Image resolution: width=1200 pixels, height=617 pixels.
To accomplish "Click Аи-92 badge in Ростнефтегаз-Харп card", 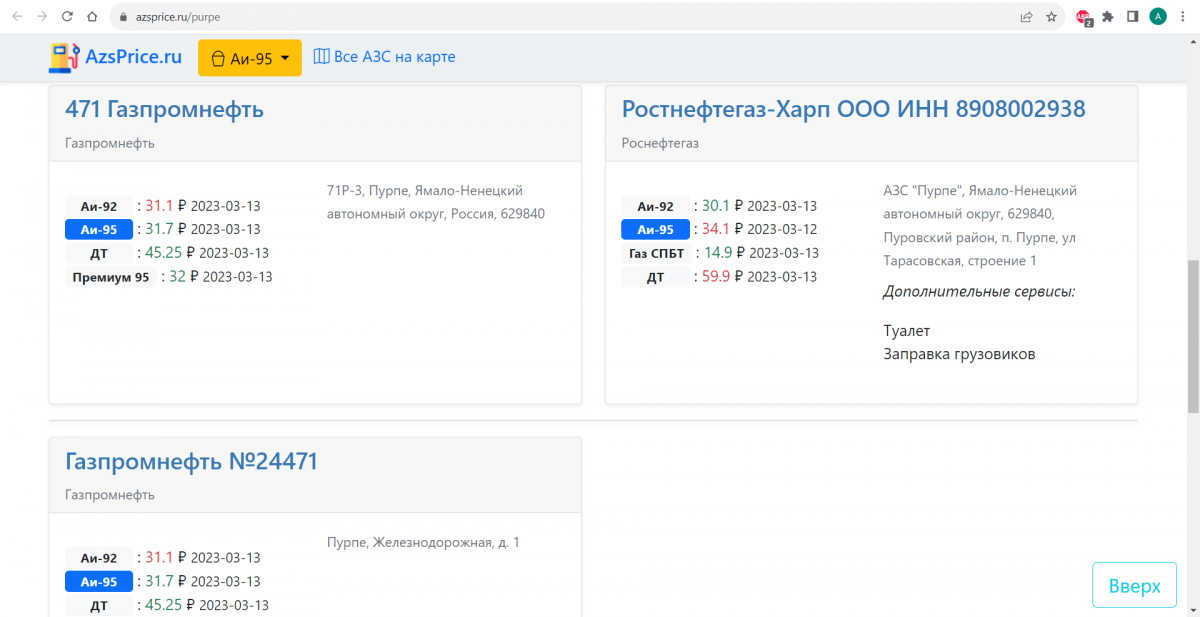I will pos(656,206).
